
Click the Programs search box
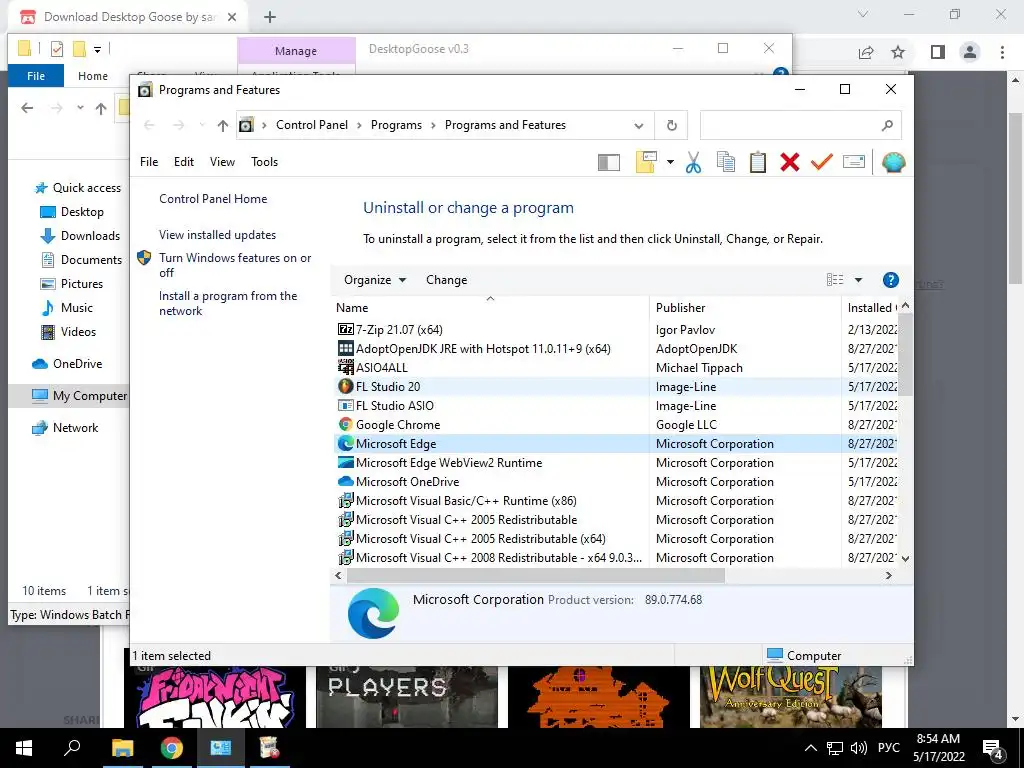coord(801,125)
